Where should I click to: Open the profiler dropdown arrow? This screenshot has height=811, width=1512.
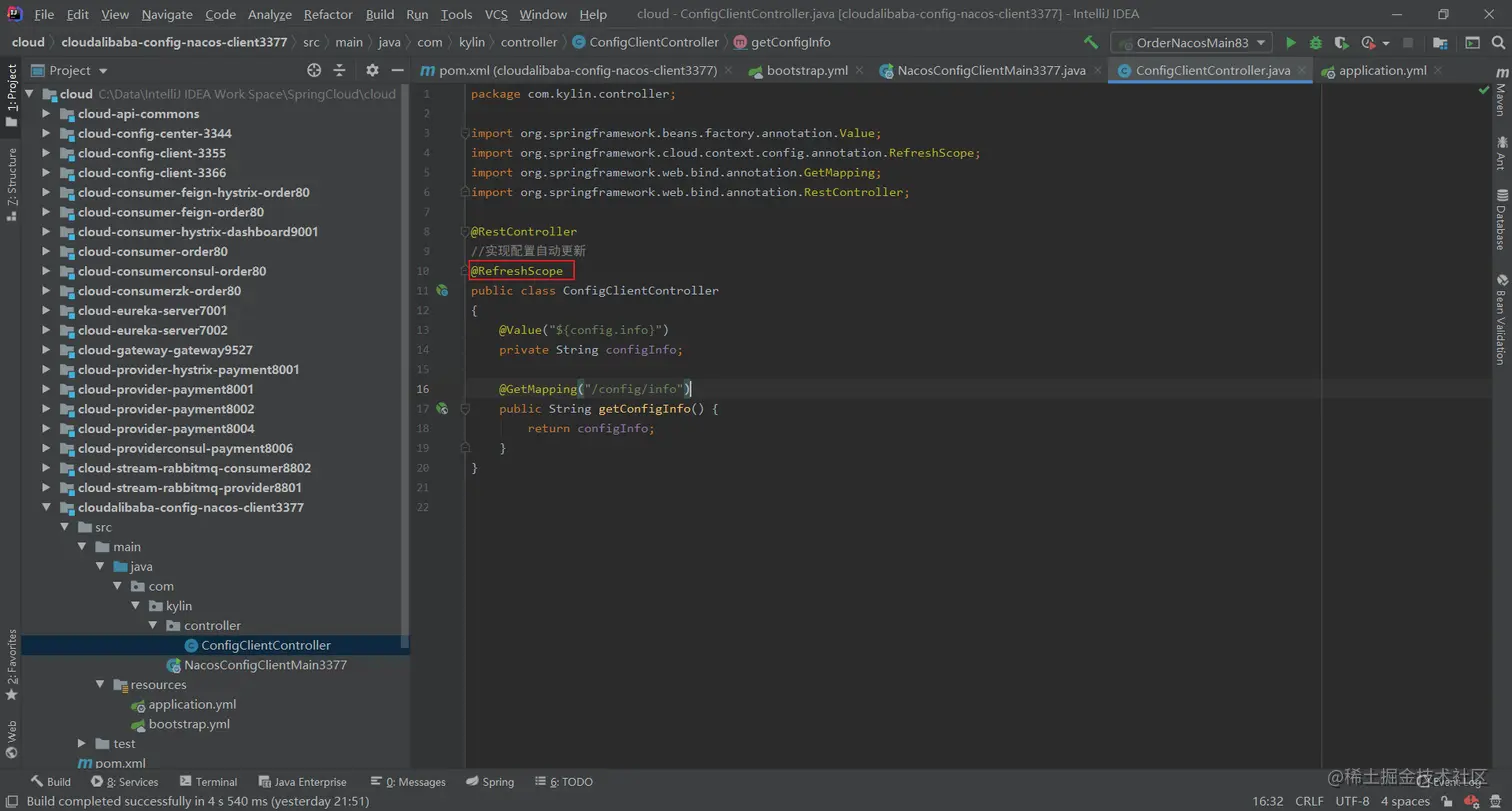click(1386, 44)
